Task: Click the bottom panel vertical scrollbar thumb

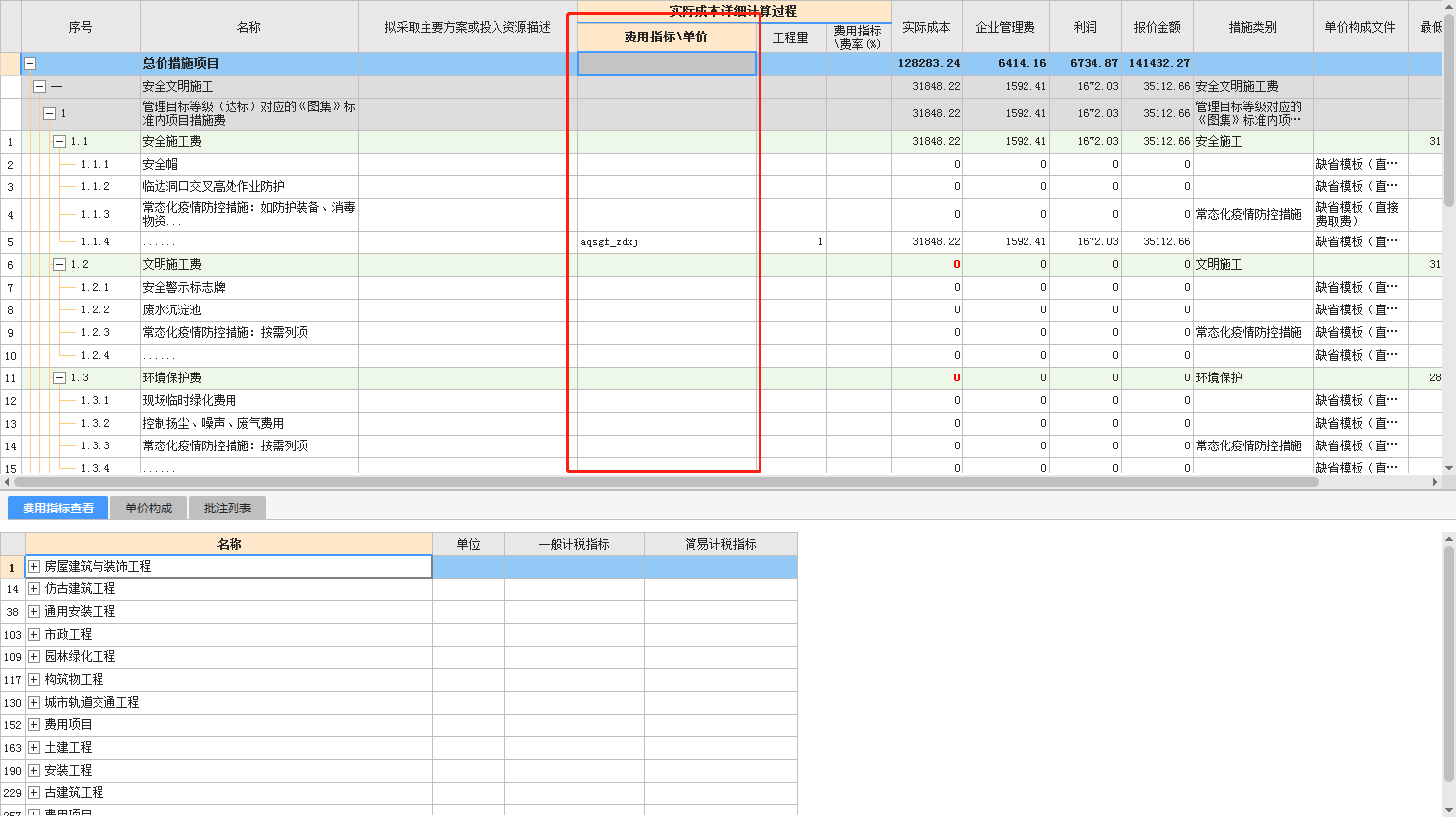Action: tap(1449, 664)
